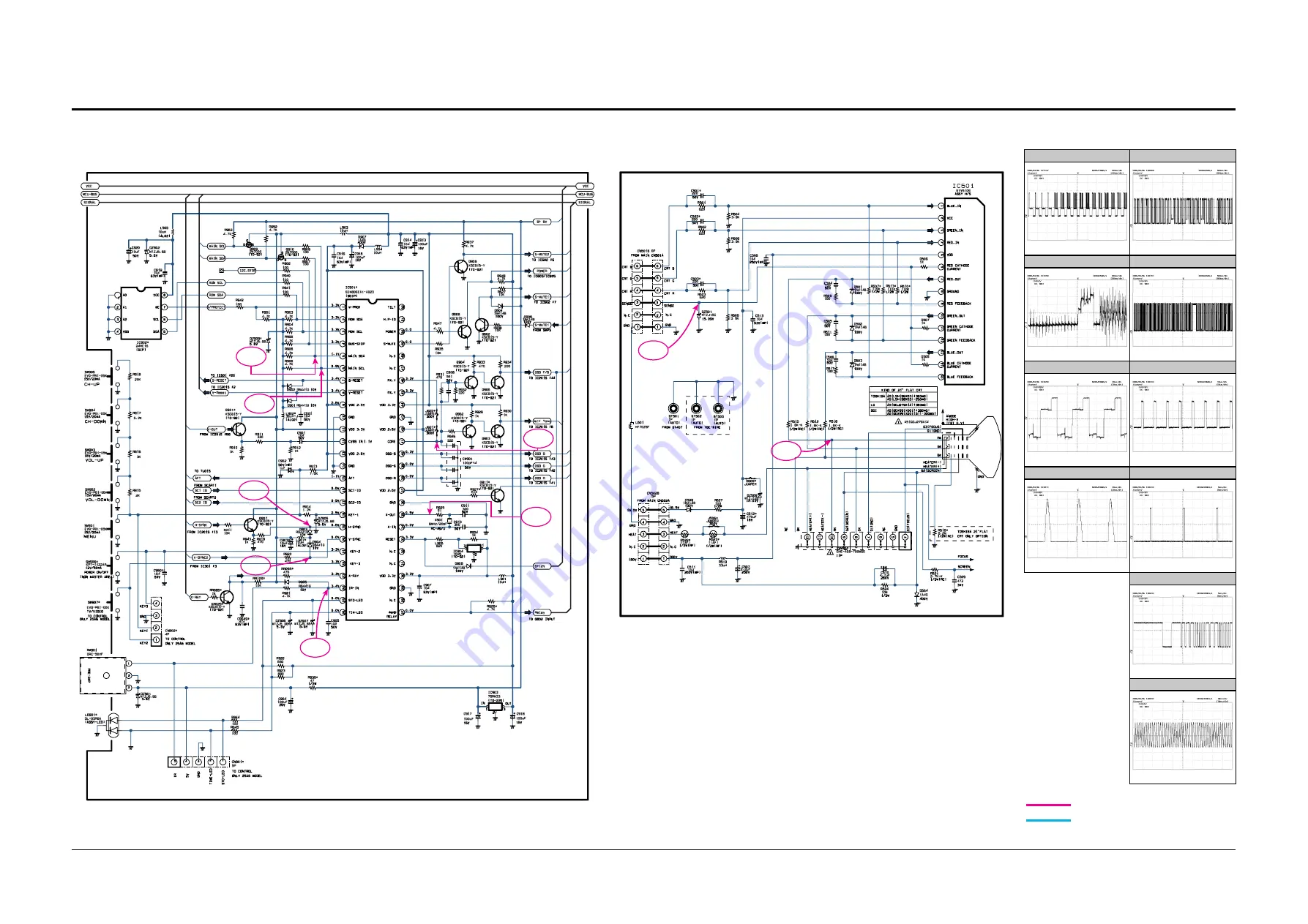
Task: Click the flat CRT type table
Action: 903,402
